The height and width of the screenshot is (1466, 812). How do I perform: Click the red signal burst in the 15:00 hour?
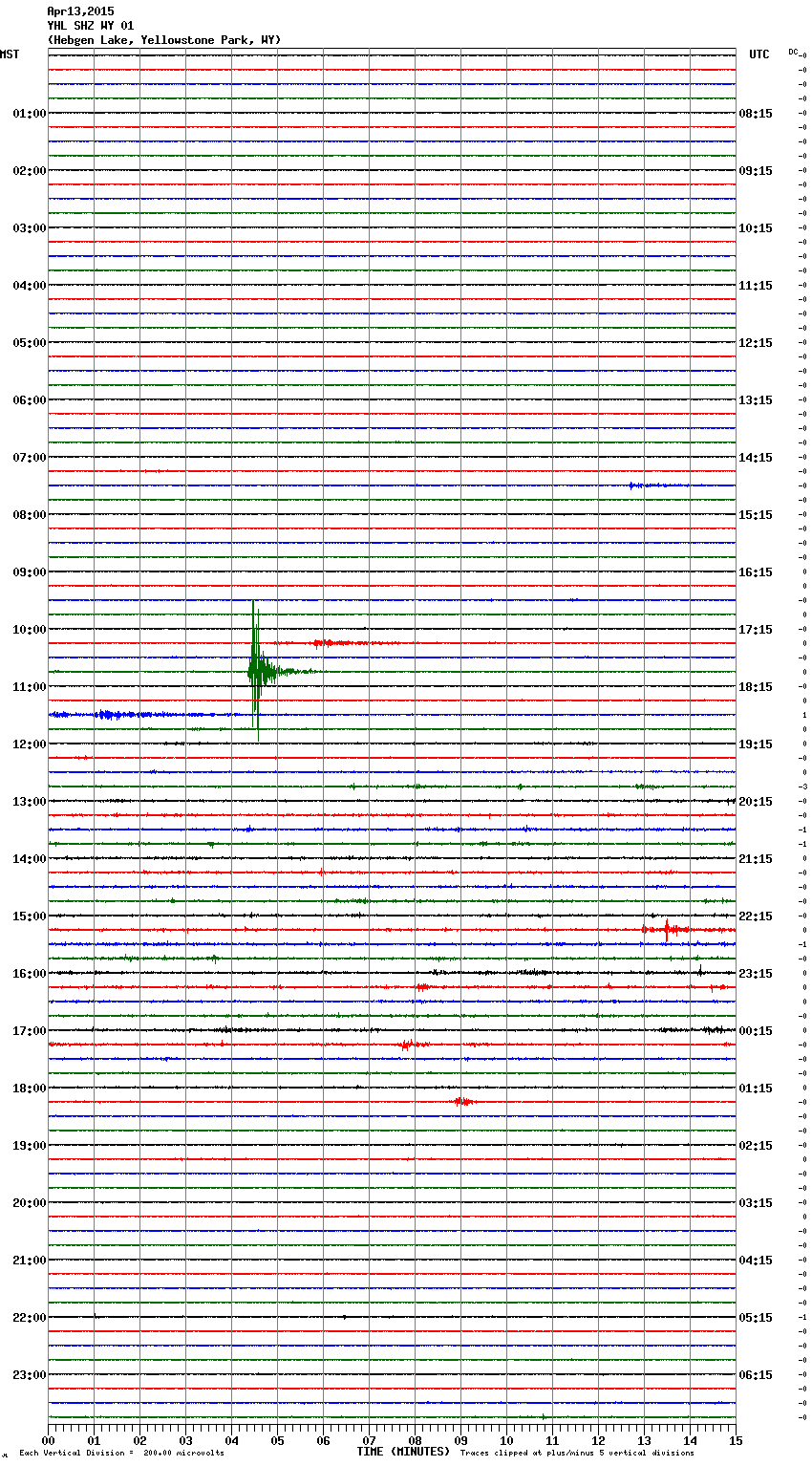tap(668, 929)
